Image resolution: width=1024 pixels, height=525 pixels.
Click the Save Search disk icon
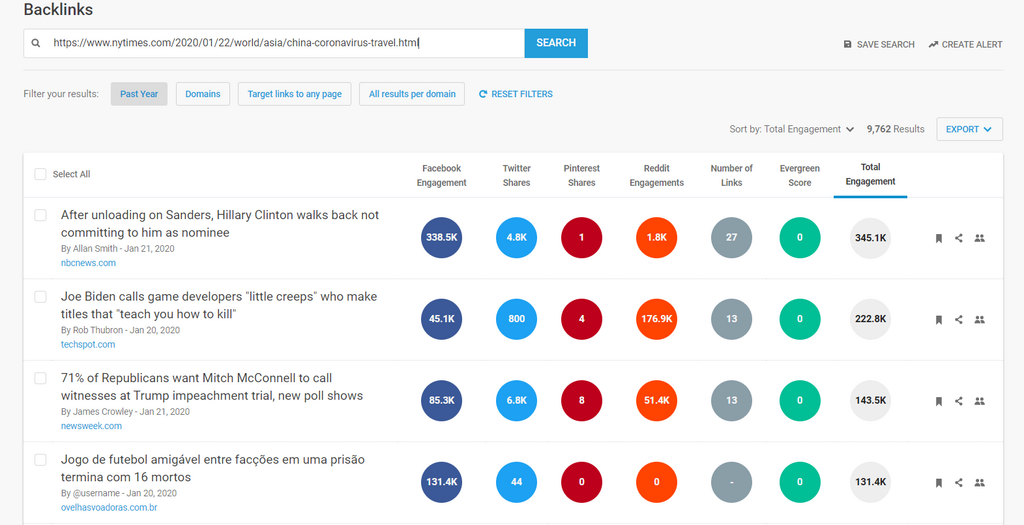click(848, 44)
